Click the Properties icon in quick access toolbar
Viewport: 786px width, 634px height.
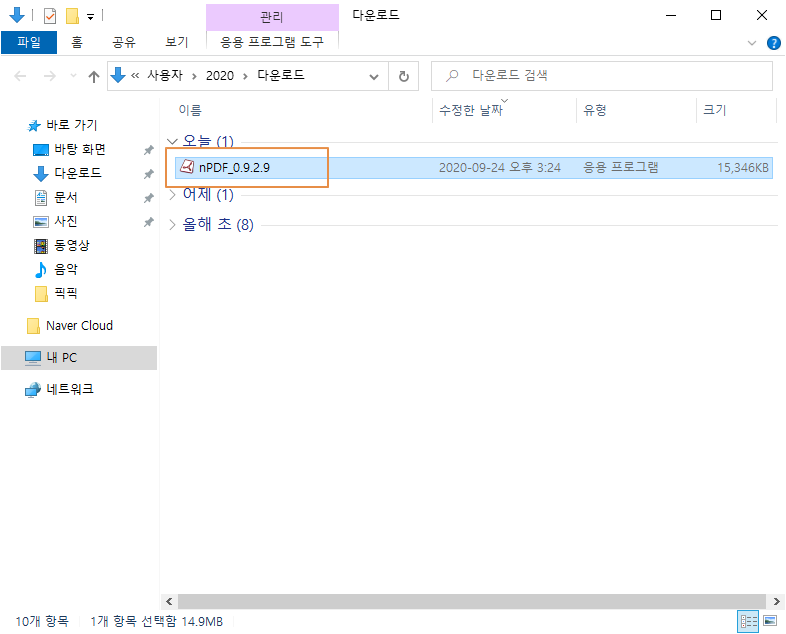pos(50,16)
